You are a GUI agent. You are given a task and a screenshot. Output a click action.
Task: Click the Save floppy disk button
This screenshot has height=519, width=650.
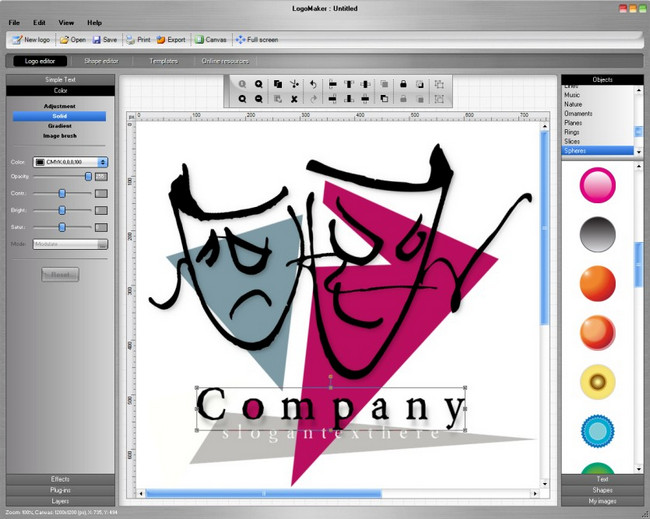coord(105,40)
